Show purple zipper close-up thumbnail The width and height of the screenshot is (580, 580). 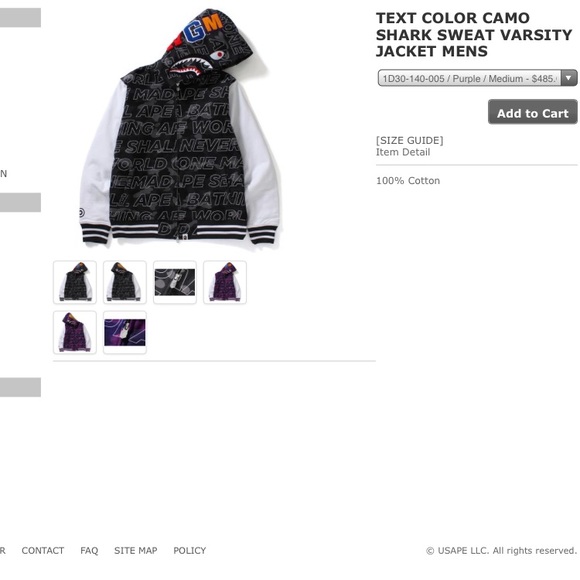click(125, 333)
